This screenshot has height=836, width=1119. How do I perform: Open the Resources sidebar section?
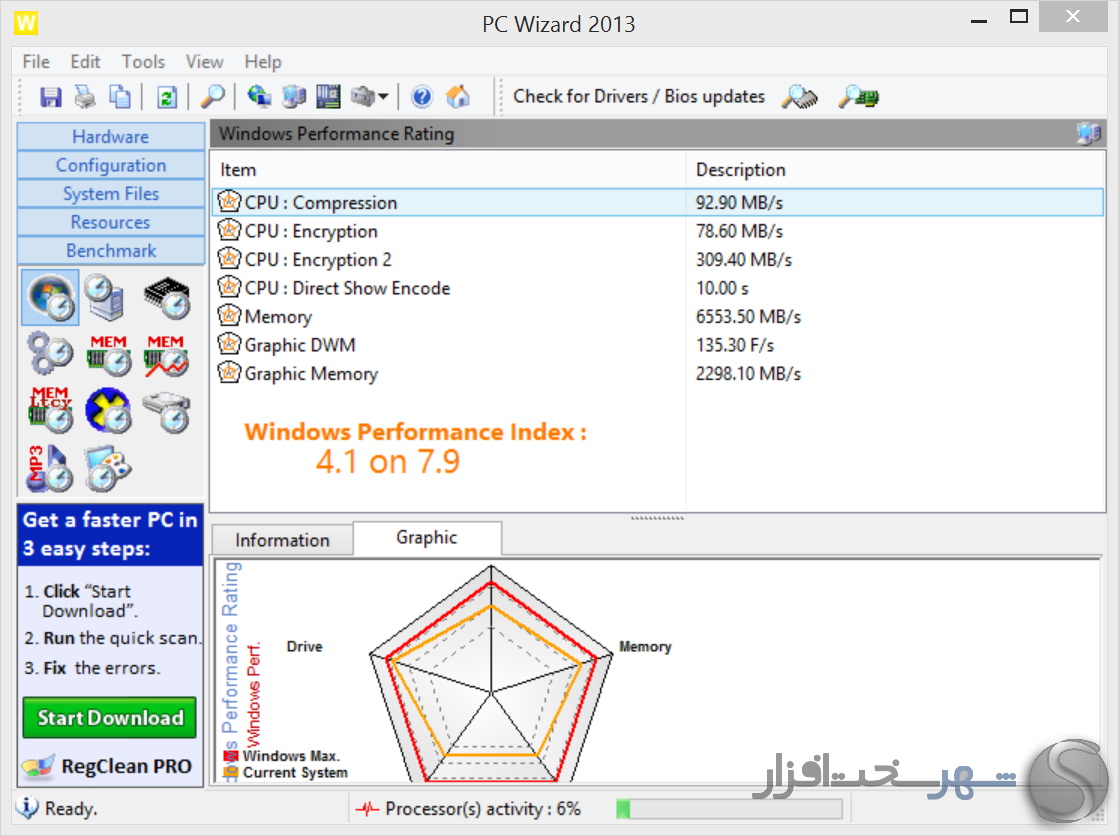pos(111,222)
